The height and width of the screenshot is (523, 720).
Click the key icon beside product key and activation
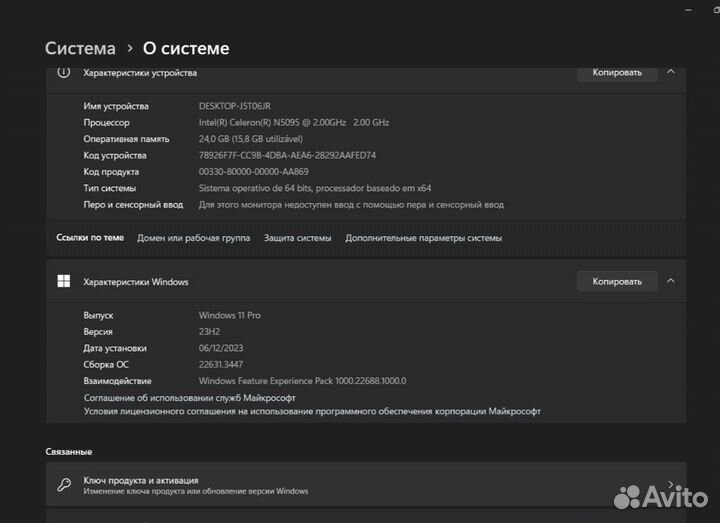coord(64,485)
